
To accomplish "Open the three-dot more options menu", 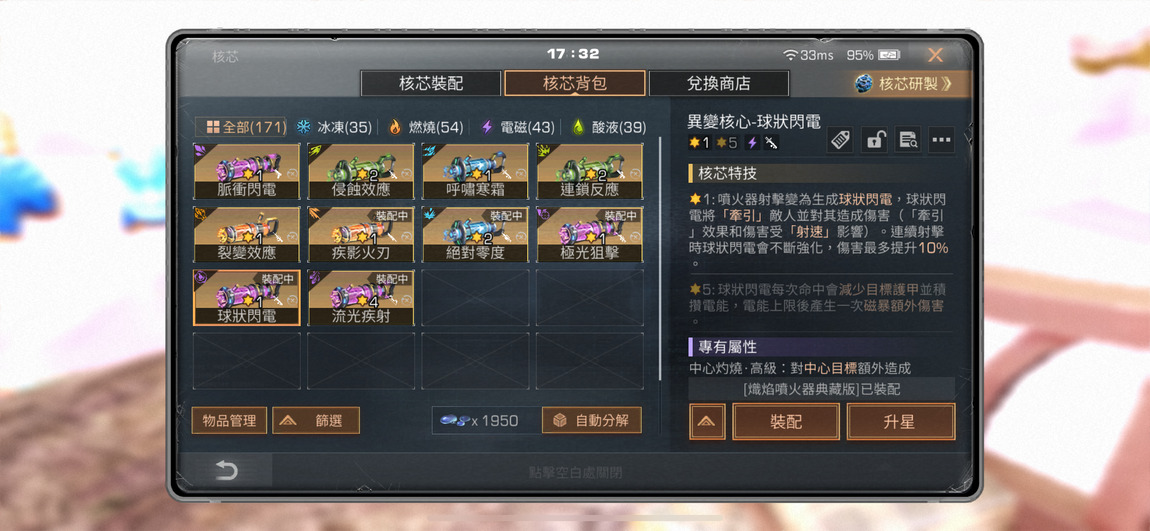I will 942,140.
